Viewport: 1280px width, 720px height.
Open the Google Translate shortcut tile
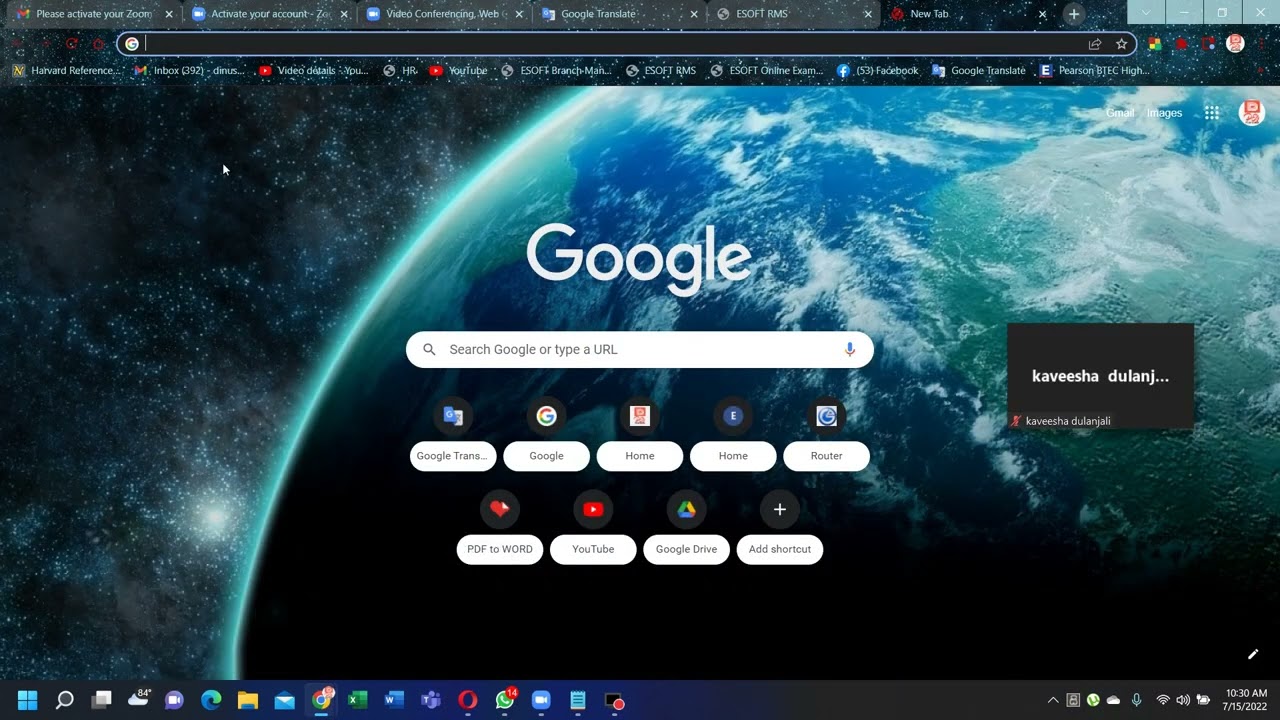pos(453,435)
